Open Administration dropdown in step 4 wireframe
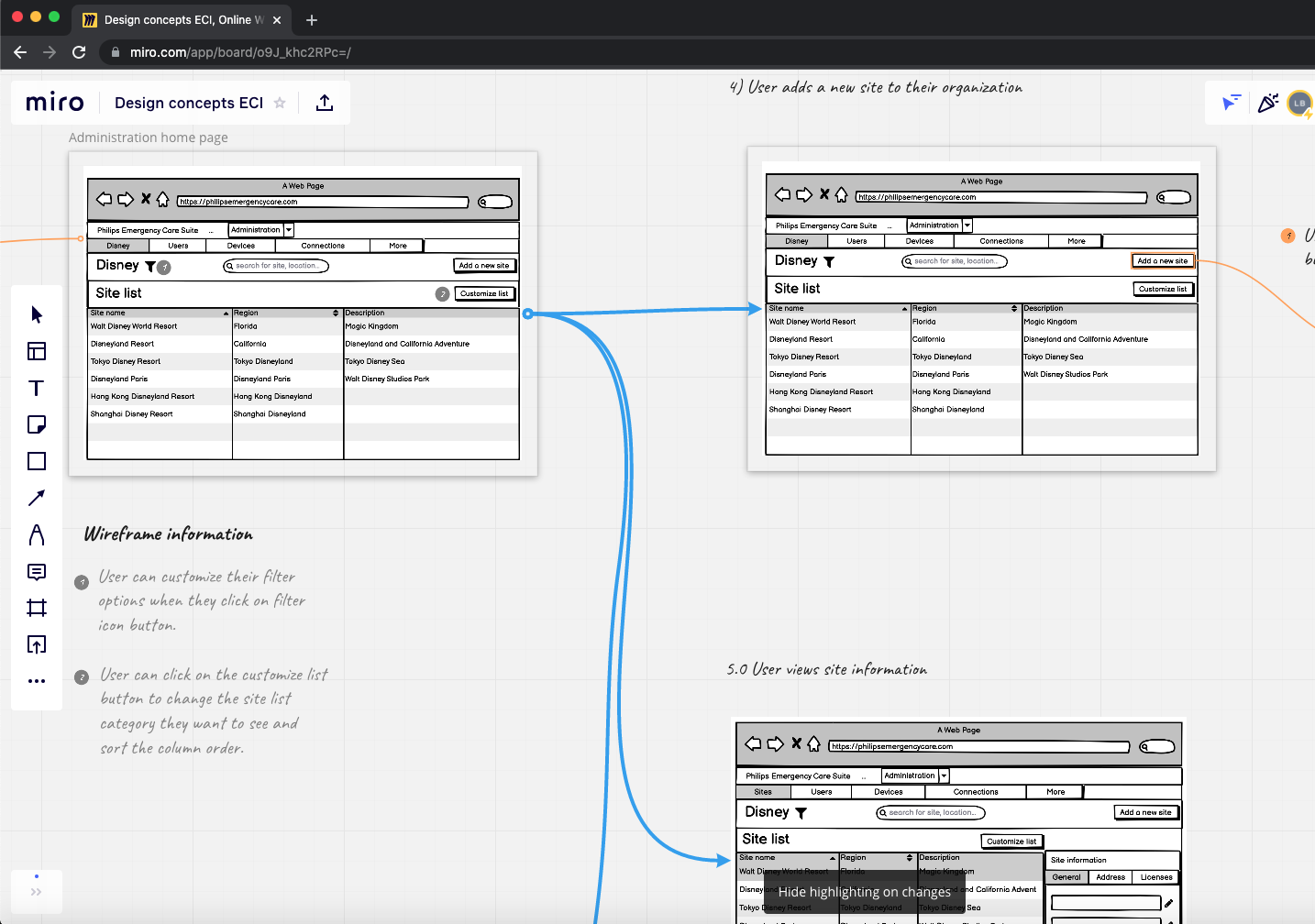This screenshot has height=924, width=1315. pos(967,225)
